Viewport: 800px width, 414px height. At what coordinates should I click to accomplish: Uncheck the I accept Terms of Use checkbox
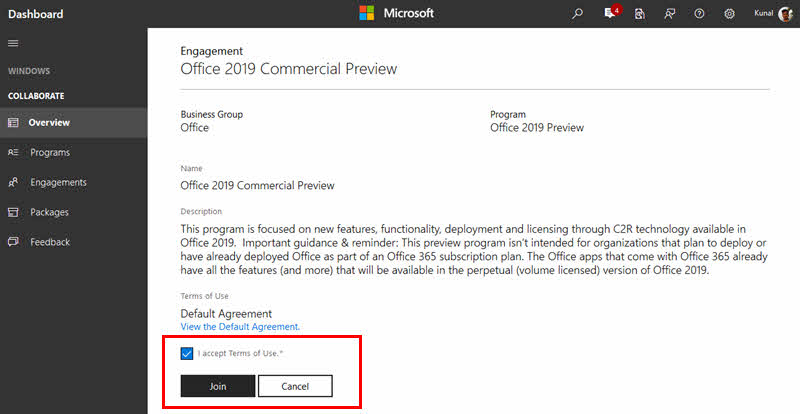(187, 353)
